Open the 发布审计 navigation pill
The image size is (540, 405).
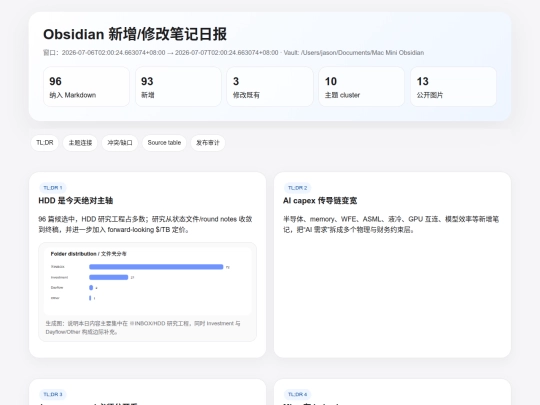[x=208, y=143]
